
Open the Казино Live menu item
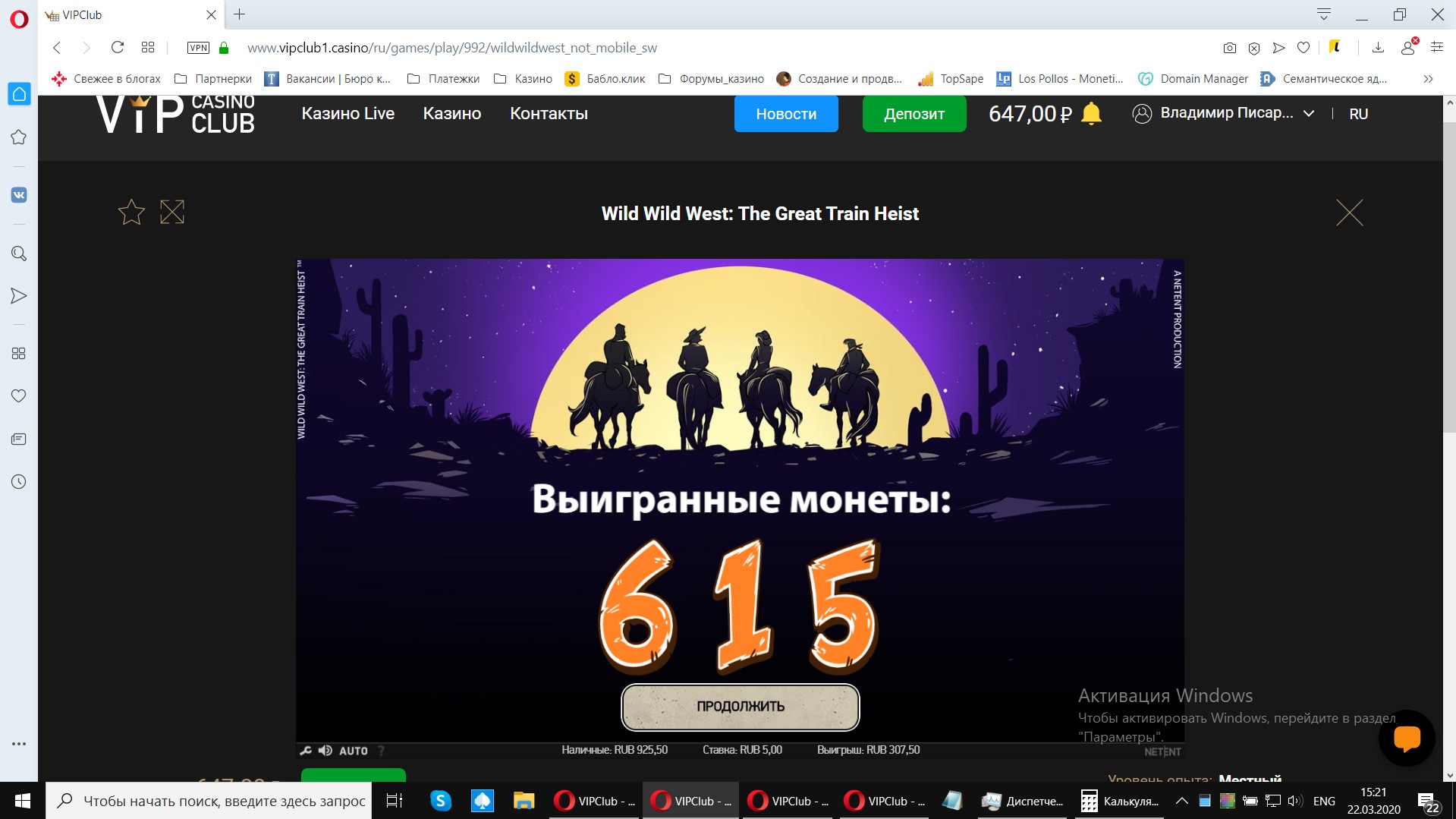click(x=348, y=114)
